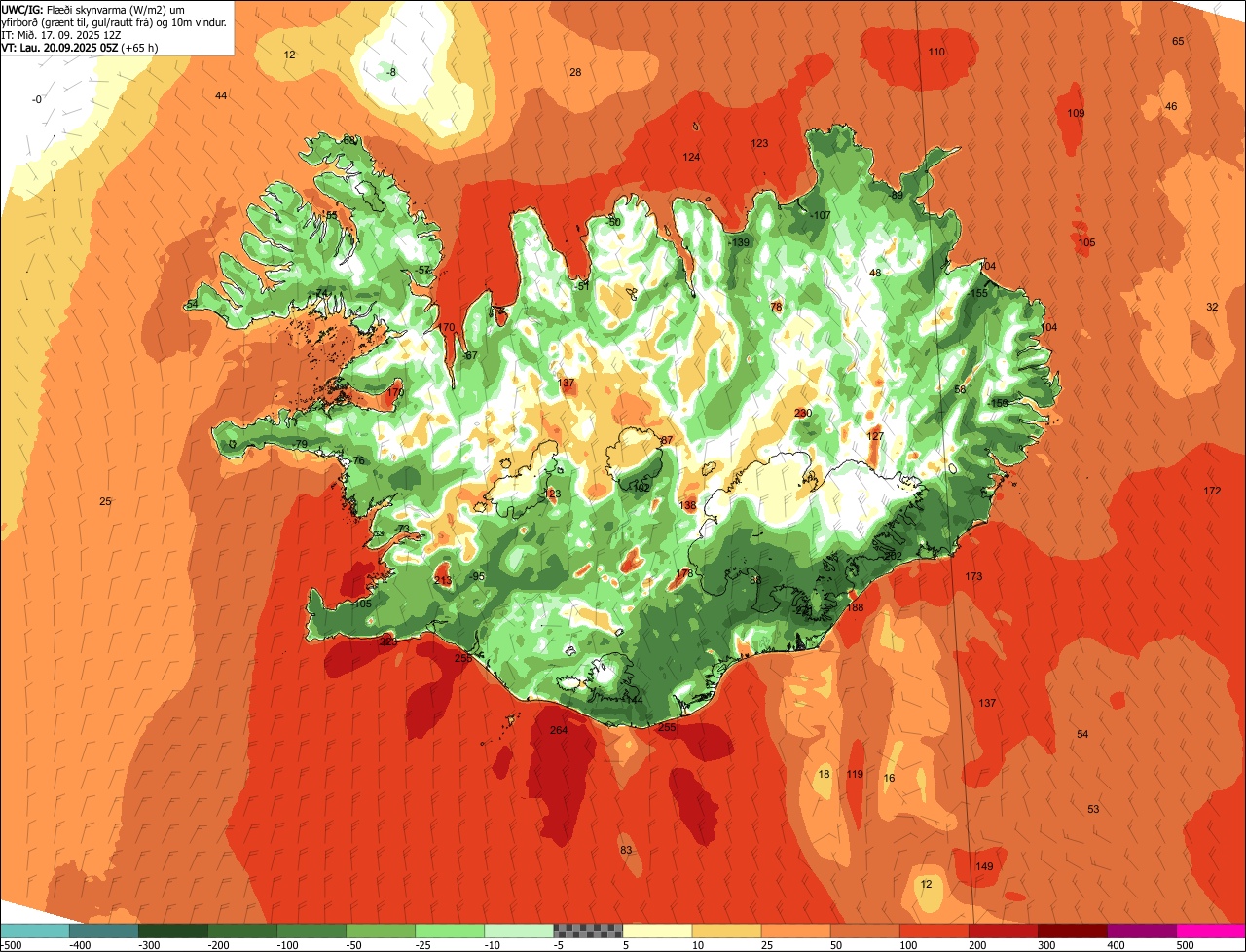Click the value 144 on the south coast
This screenshot has height=952, width=1246.
(635, 700)
